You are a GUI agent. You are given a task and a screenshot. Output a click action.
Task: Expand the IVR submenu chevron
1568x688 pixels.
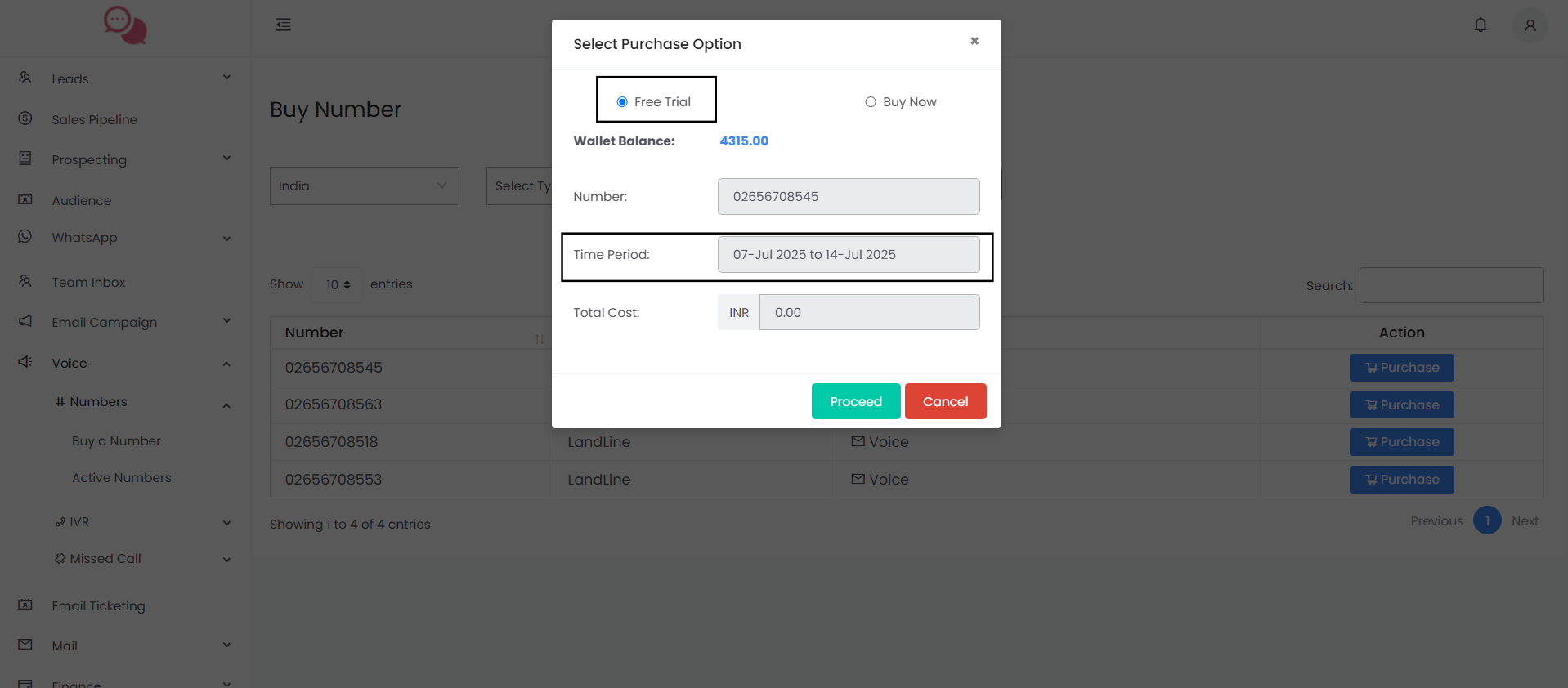[x=226, y=522]
